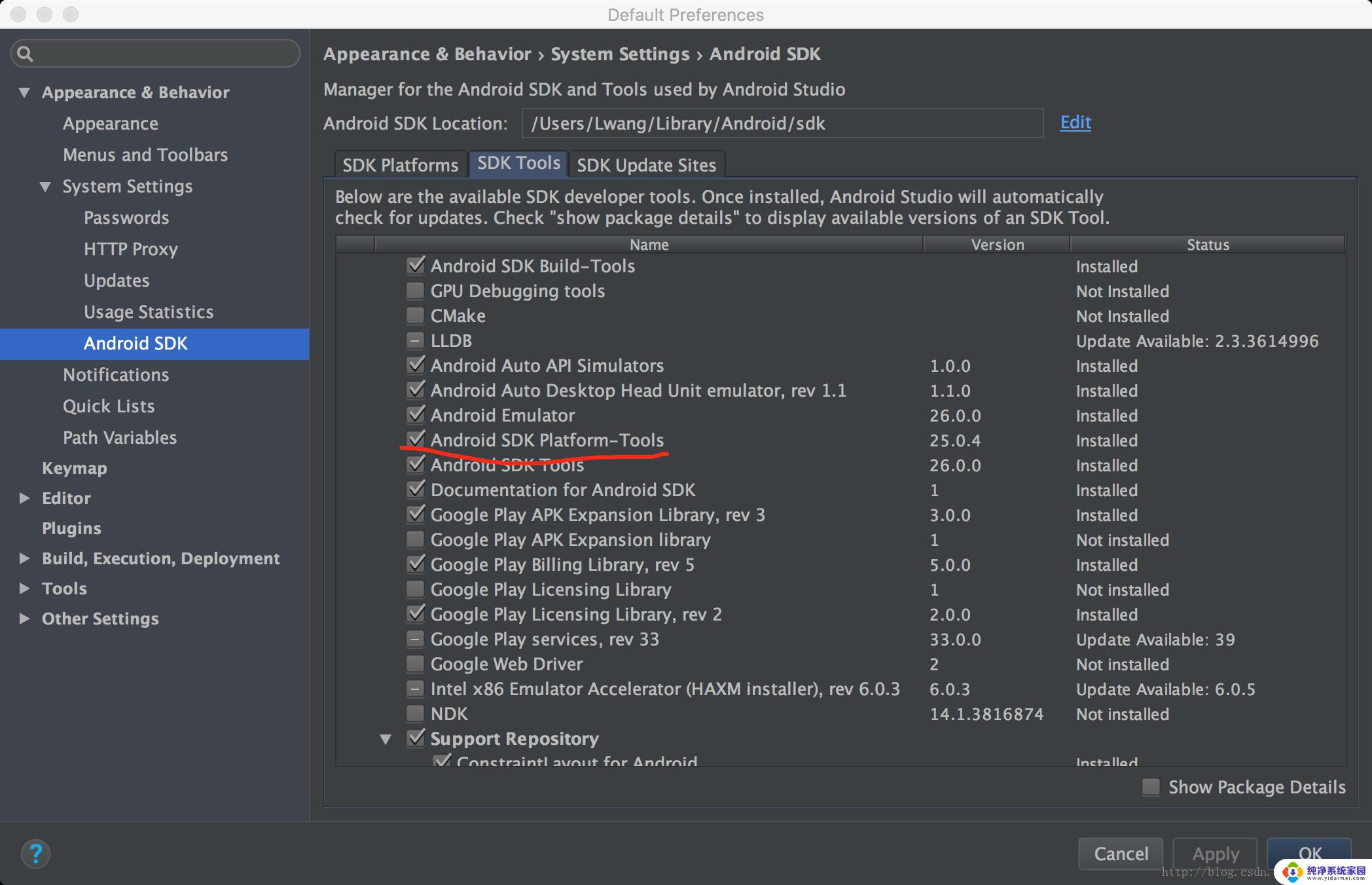Sort by the Status column header
The height and width of the screenshot is (885, 1372).
tap(1208, 244)
